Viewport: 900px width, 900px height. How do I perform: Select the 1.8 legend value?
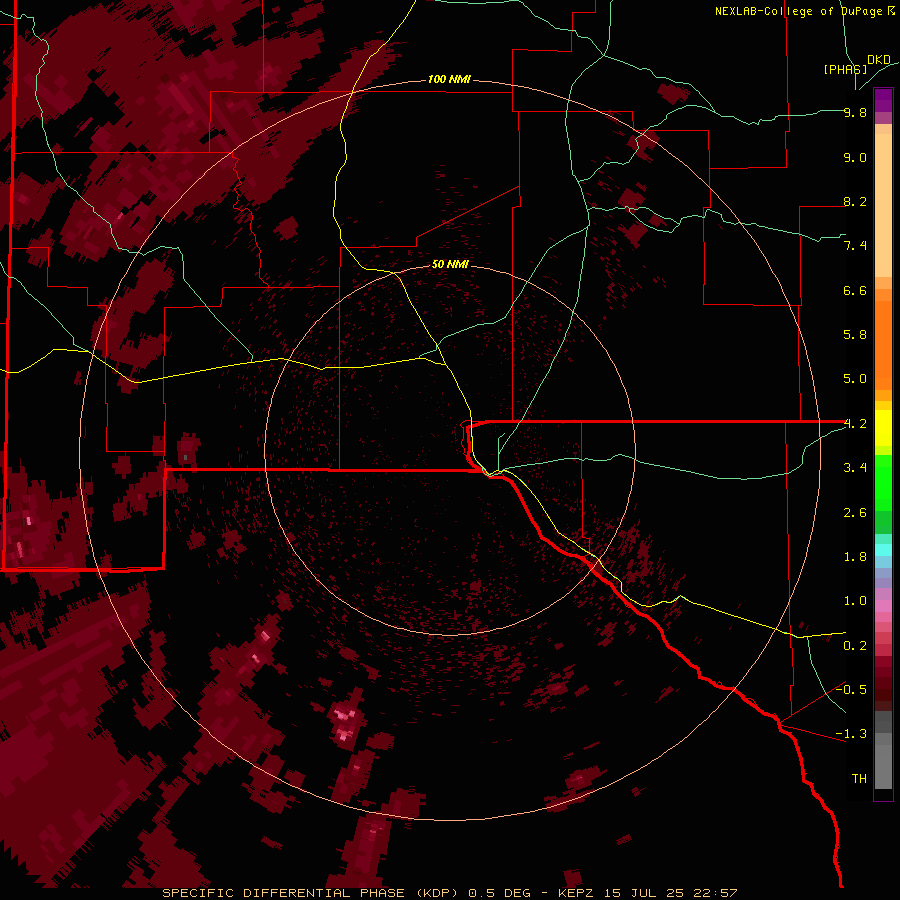point(855,557)
